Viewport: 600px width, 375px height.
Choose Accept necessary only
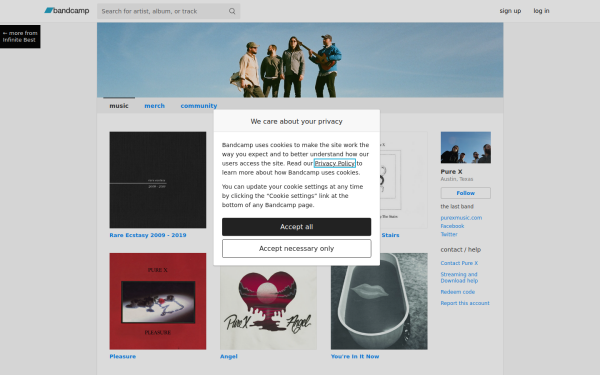pyautogui.click(x=297, y=248)
